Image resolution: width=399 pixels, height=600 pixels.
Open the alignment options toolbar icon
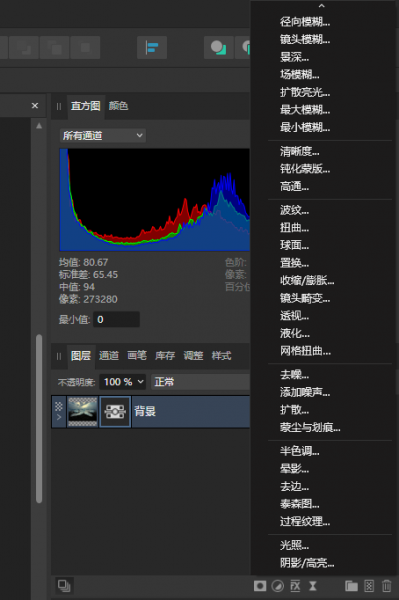click(152, 47)
